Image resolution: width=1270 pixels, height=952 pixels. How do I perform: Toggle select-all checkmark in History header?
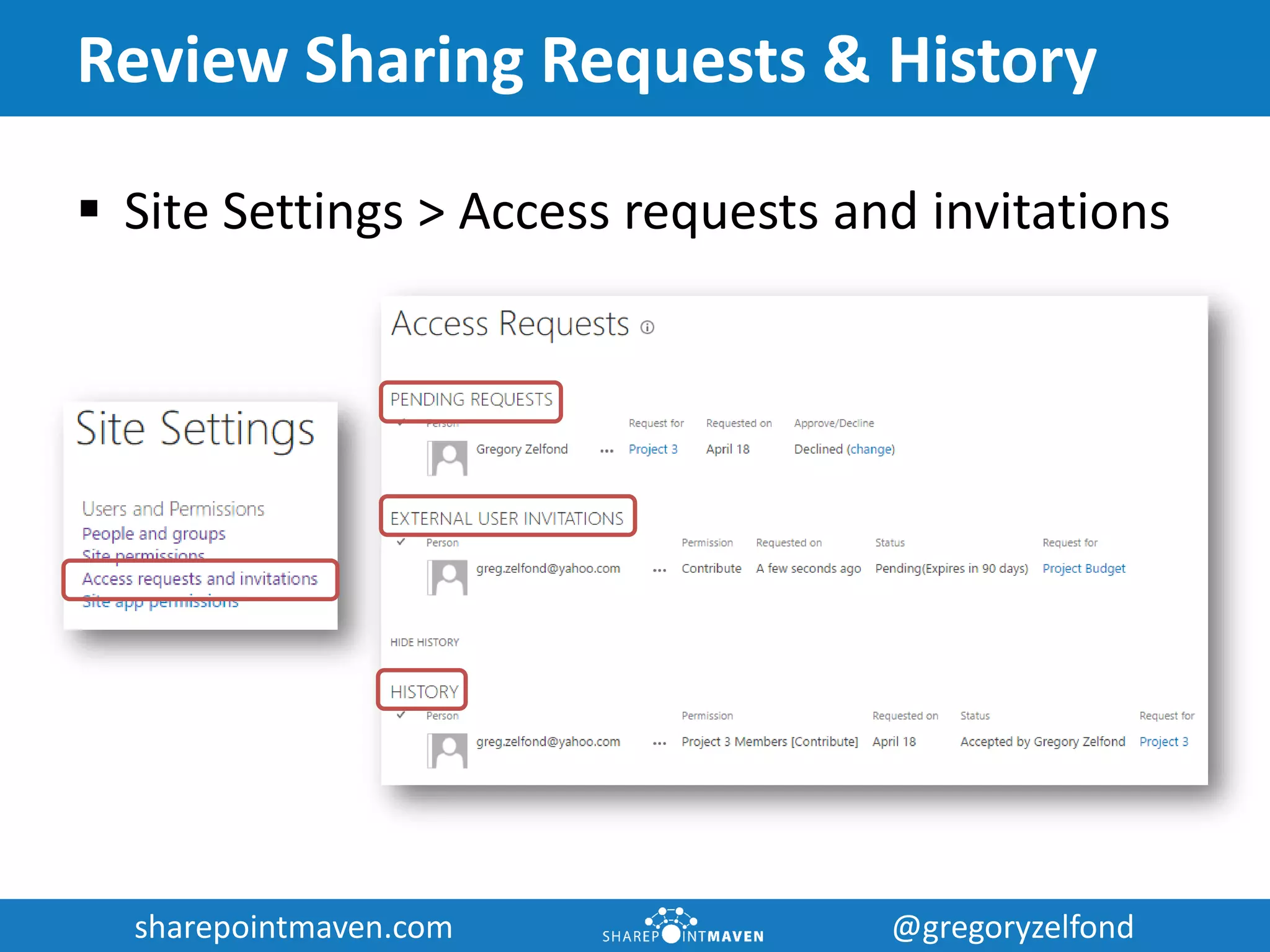click(401, 715)
